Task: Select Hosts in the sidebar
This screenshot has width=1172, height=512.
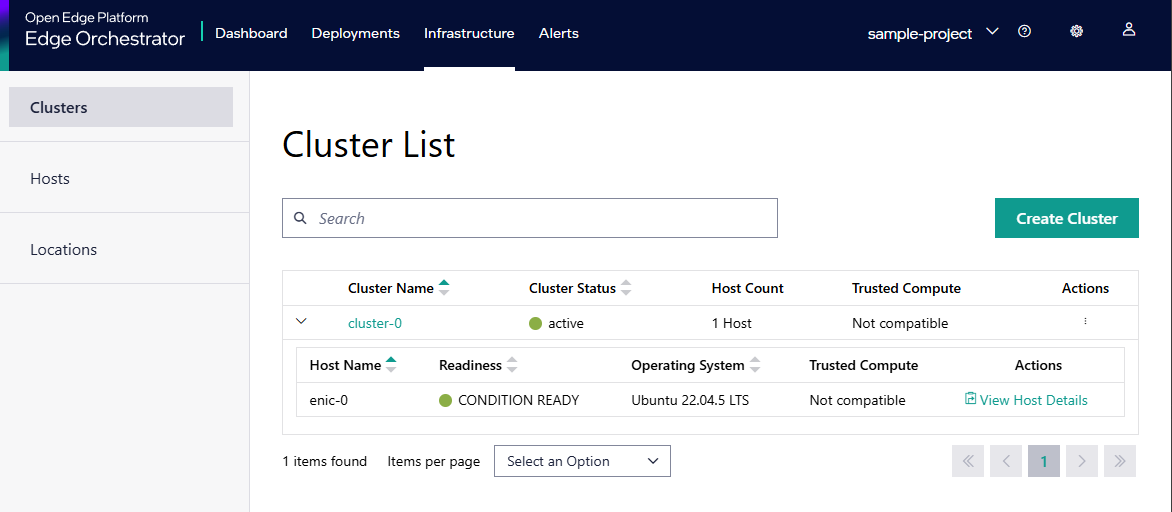Action: tap(50, 178)
